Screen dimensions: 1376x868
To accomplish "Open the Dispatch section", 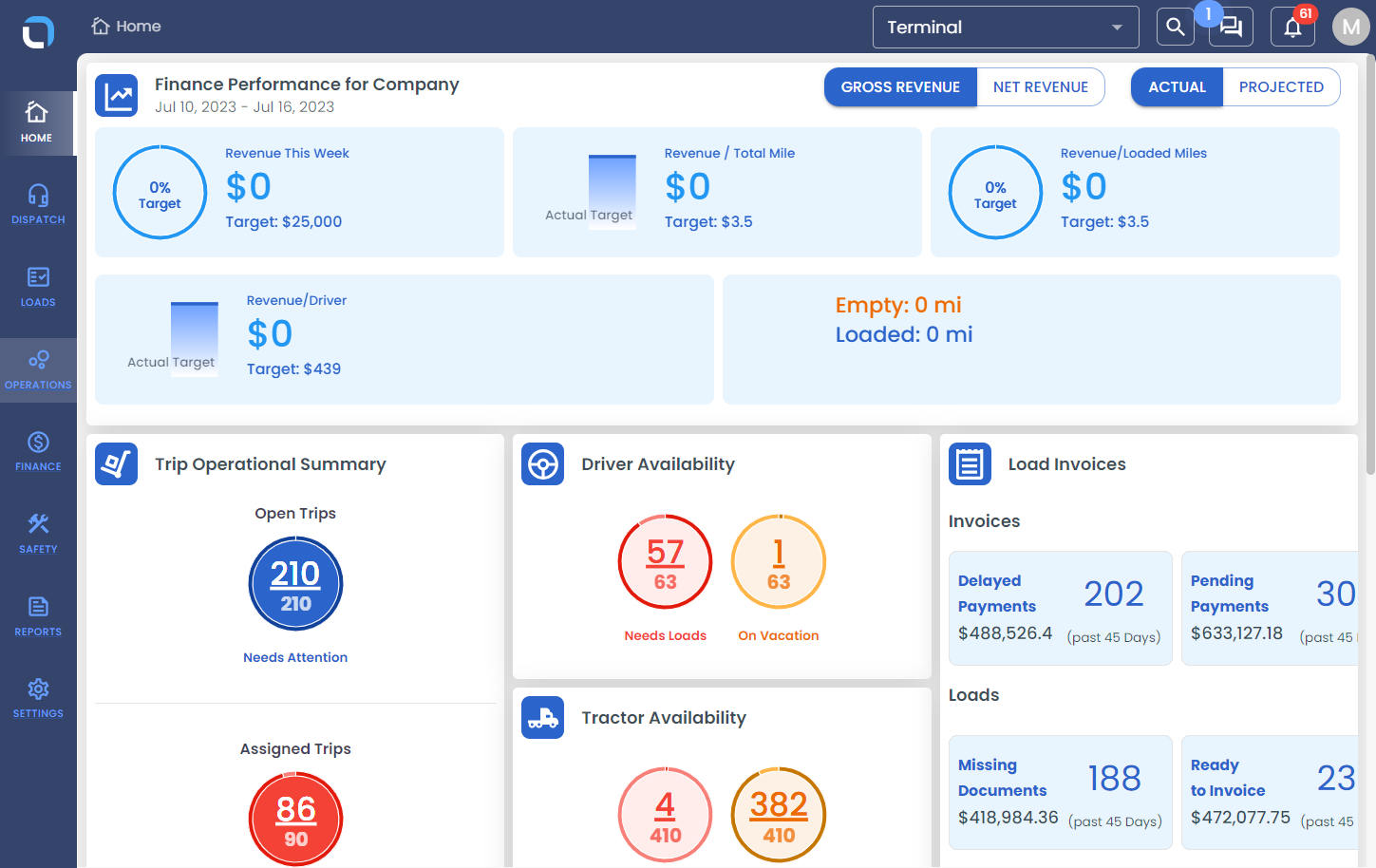I will [38, 205].
